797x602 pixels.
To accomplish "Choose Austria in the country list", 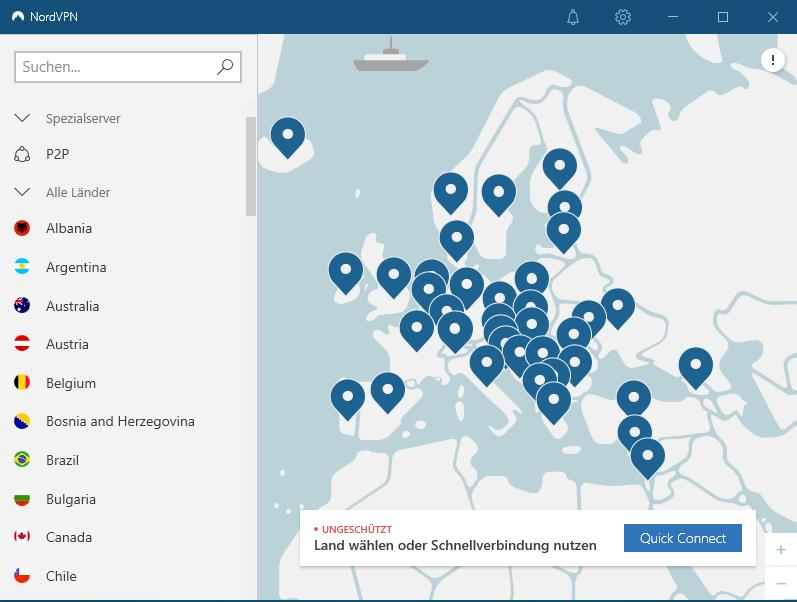I will click(x=67, y=344).
